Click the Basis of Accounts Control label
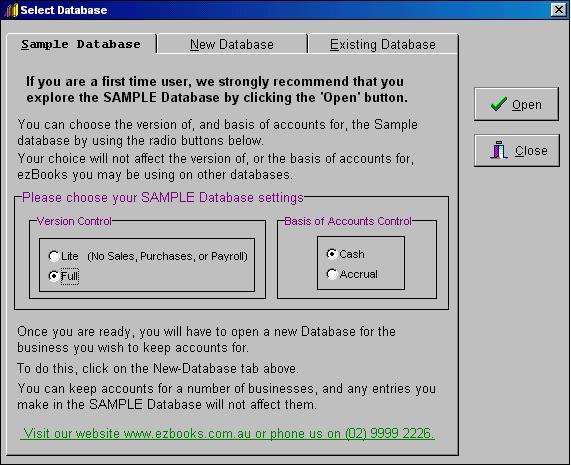Screen dimensions: 571x465 pyautogui.click(x=348, y=221)
